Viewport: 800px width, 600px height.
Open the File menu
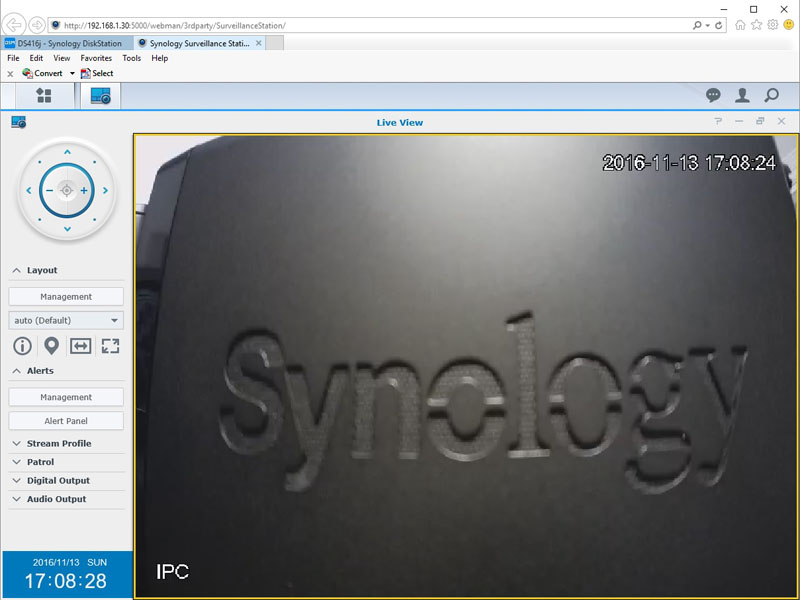(13, 58)
